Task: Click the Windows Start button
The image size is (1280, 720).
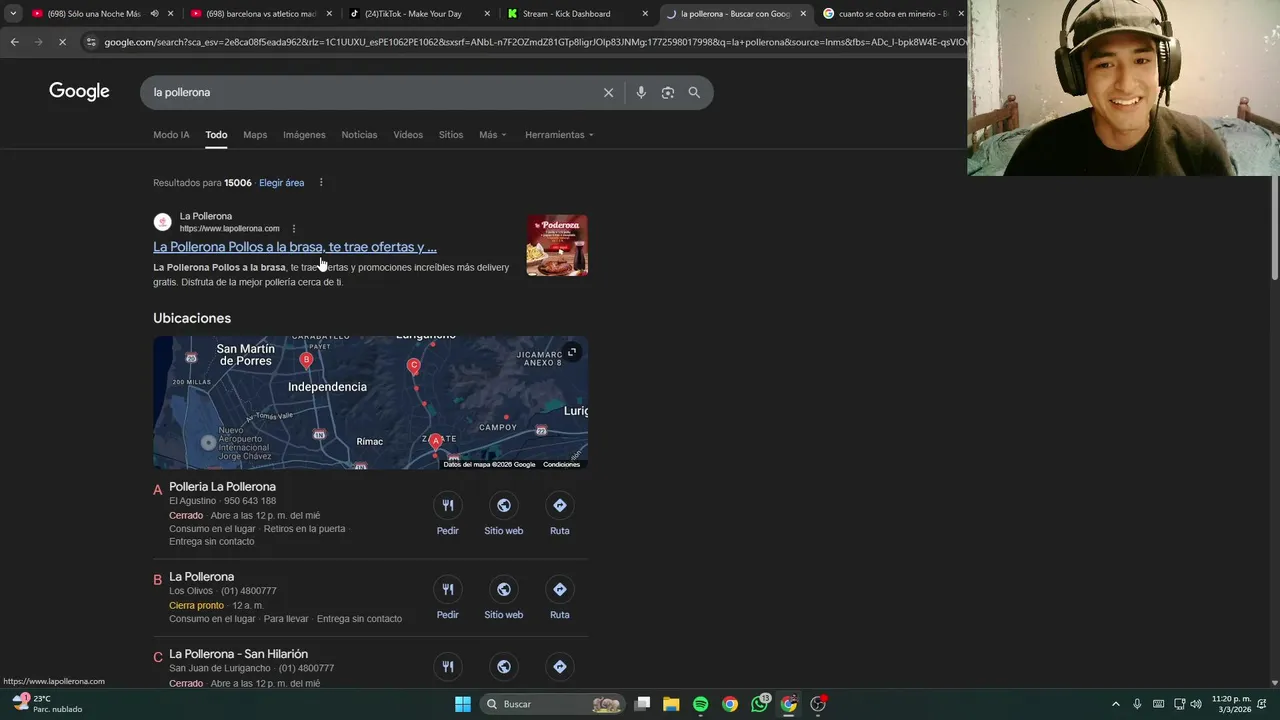Action: tap(463, 704)
